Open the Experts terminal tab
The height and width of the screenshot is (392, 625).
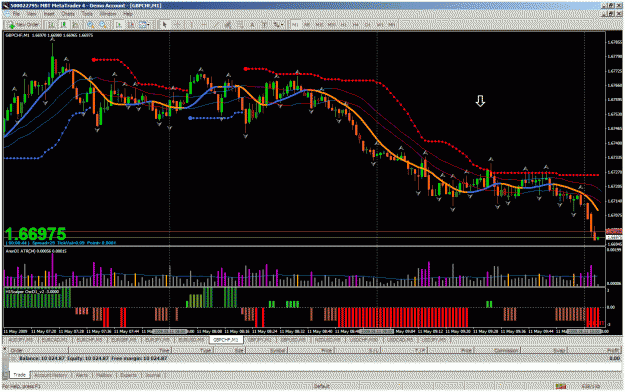(128, 375)
